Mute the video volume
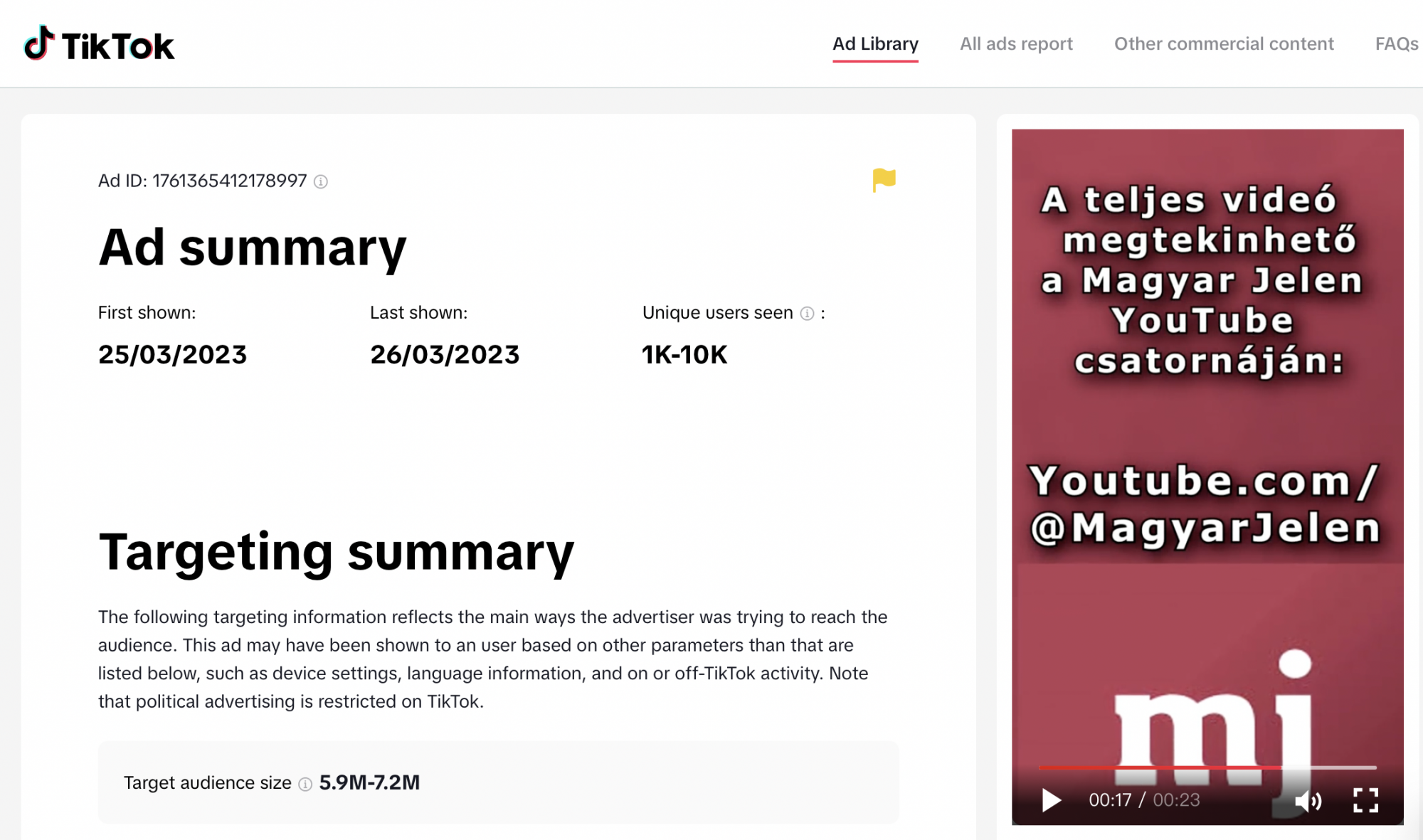1423x840 pixels. click(1308, 801)
